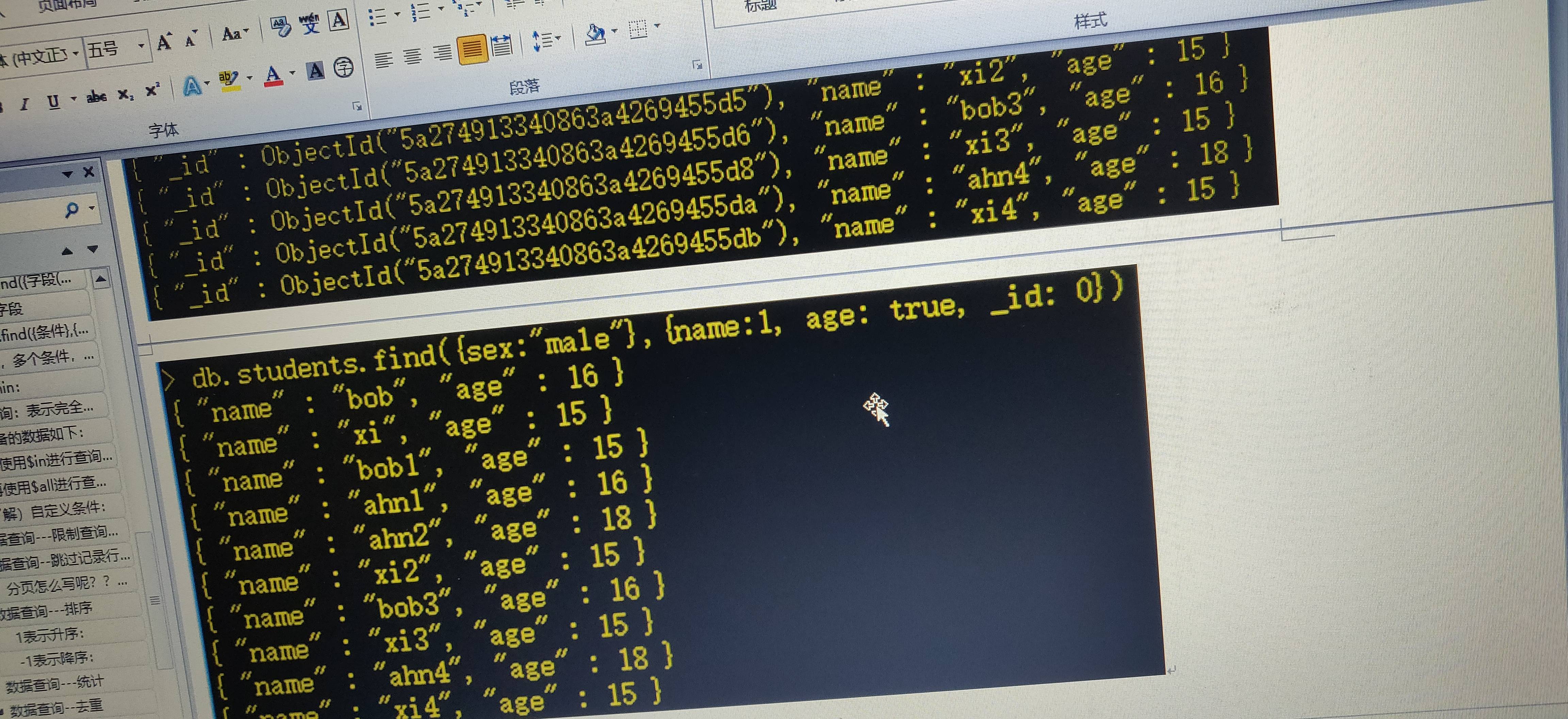
Task: Open the Phonetic Guide (wén) tool
Action: point(309,24)
